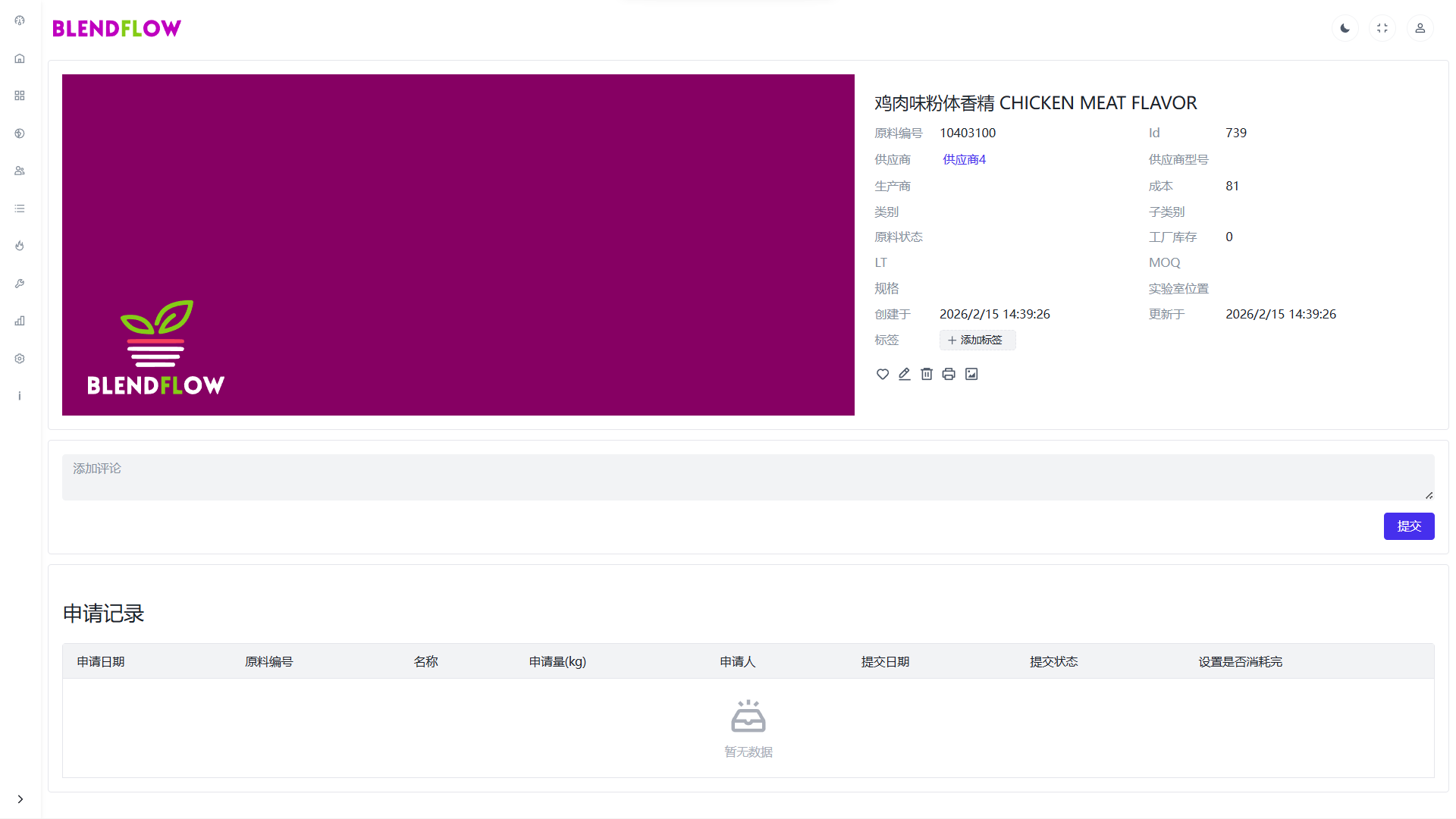Open the users icon in sidebar
This screenshot has height=819, width=1456.
20,171
